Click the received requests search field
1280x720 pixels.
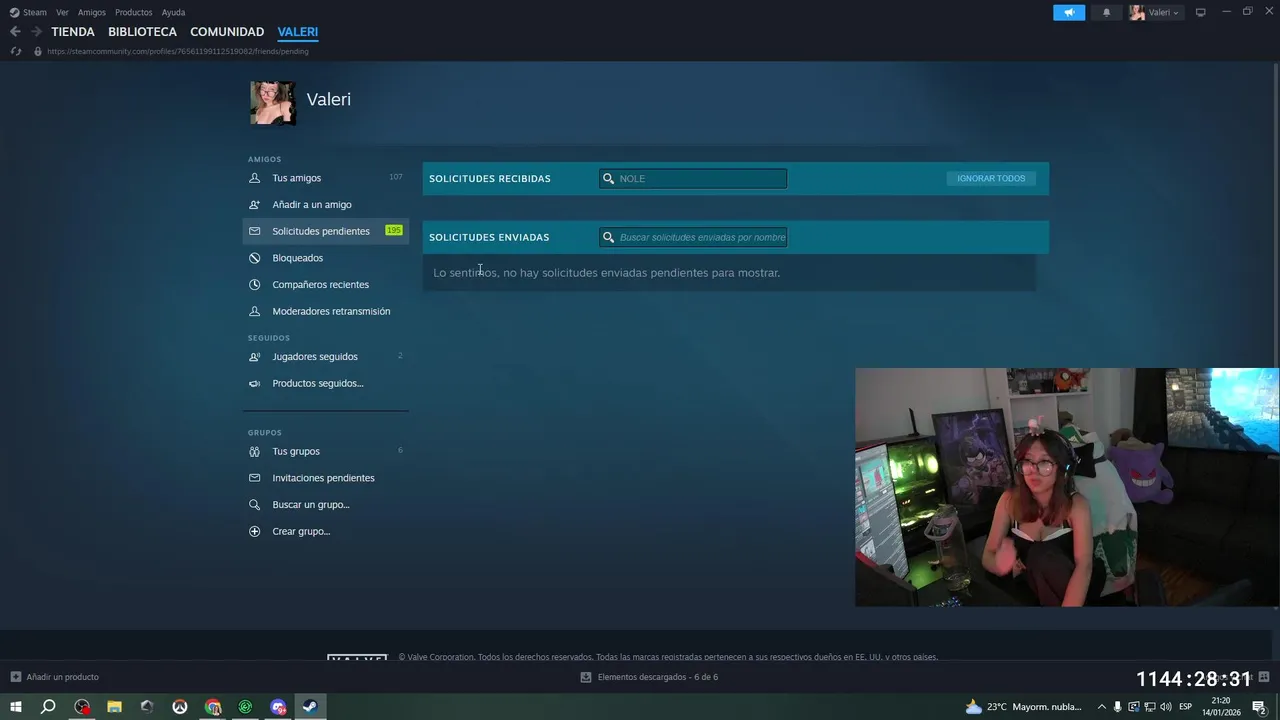point(693,178)
